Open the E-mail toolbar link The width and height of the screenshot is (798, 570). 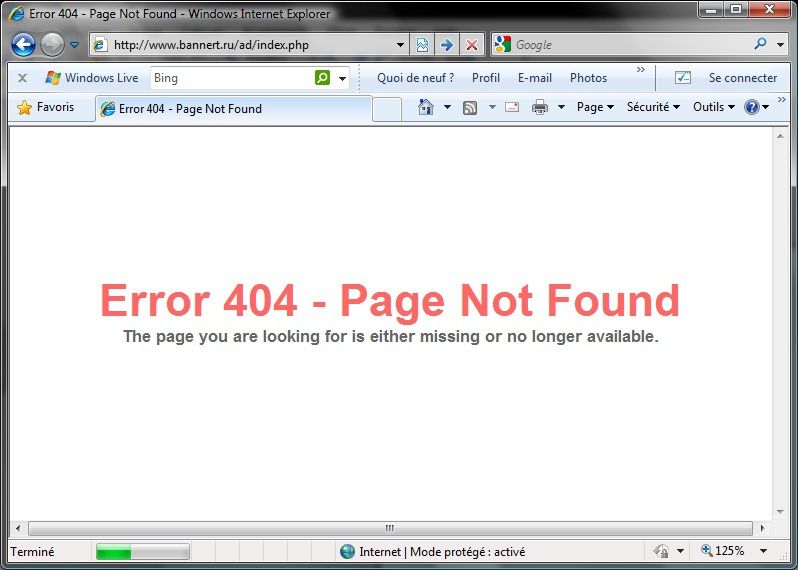535,78
